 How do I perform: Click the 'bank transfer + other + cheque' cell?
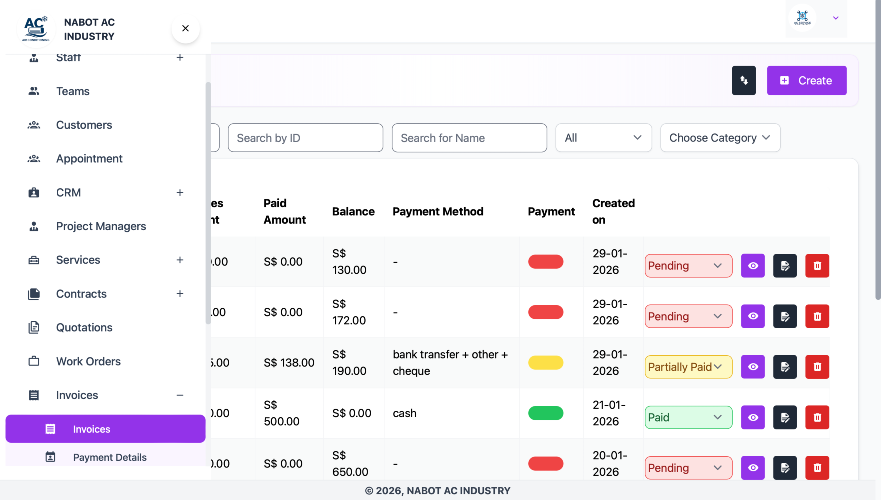450,362
